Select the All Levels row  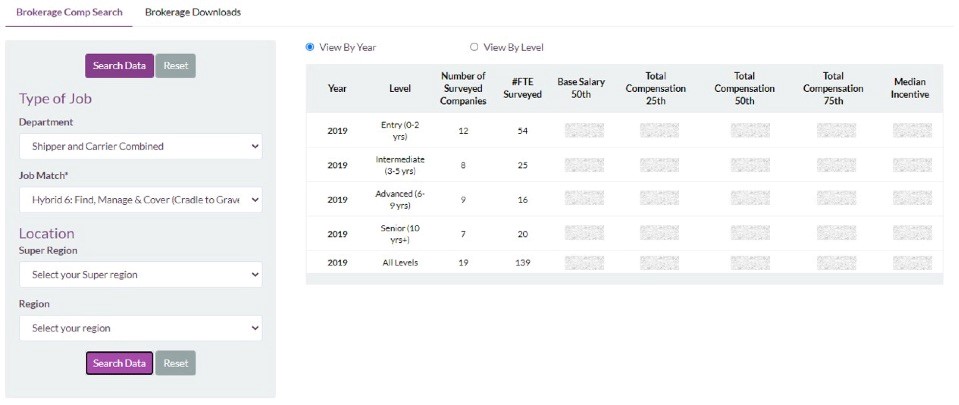[400, 263]
